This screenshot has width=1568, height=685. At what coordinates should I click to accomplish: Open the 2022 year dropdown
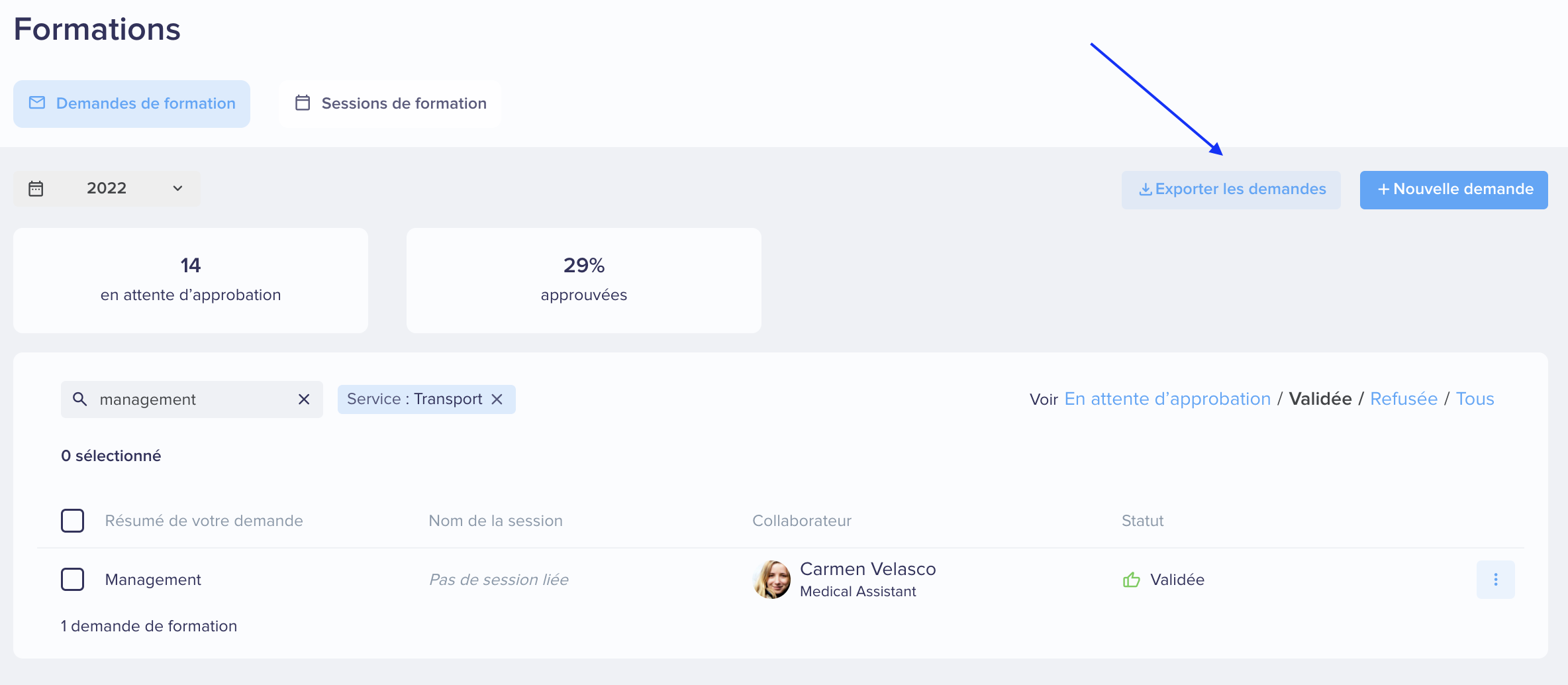(107, 189)
